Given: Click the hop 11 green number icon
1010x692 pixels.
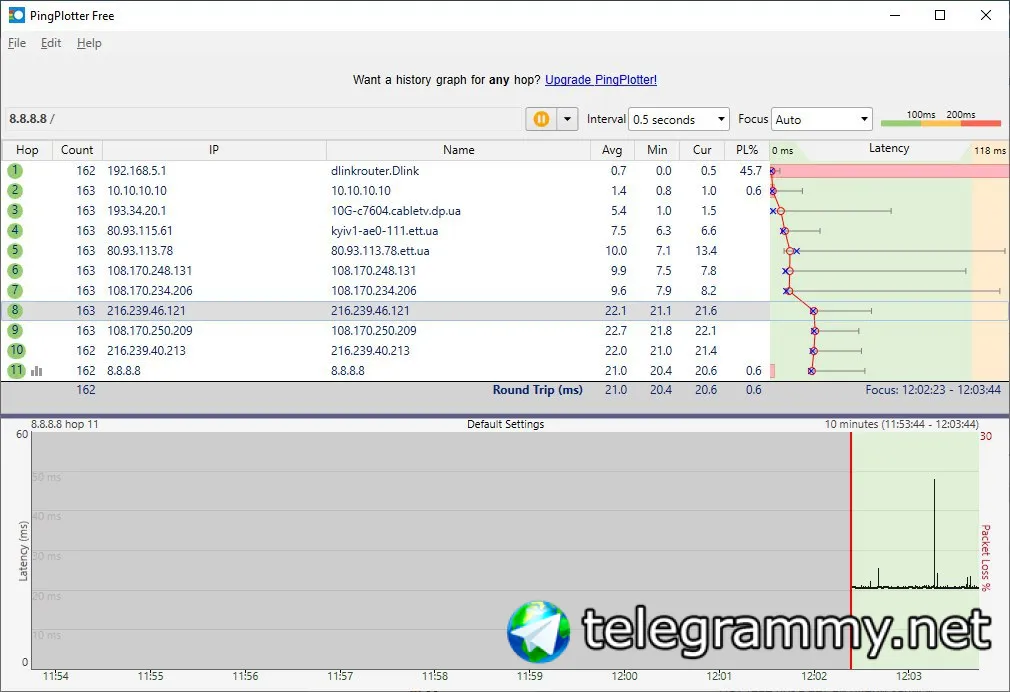Looking at the screenshot, I should coord(16,370).
